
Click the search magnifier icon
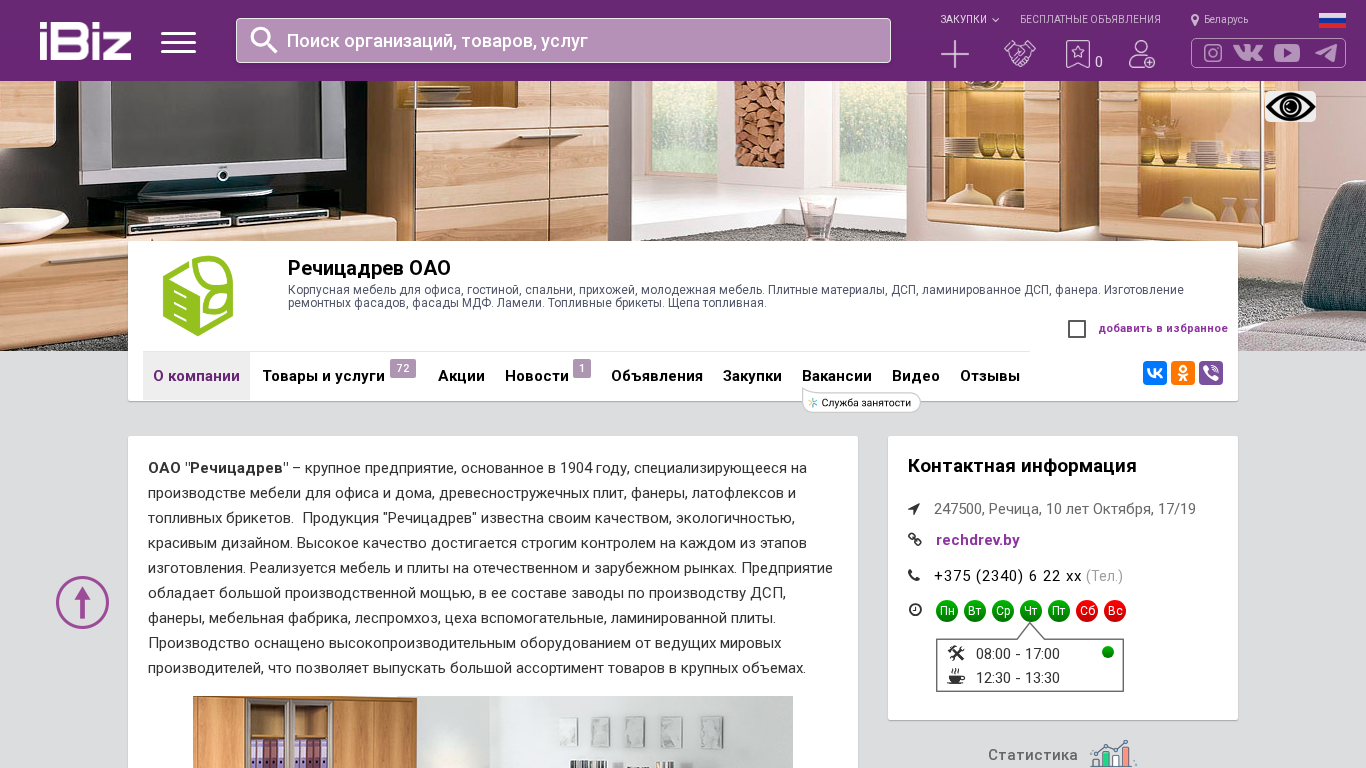(x=264, y=40)
